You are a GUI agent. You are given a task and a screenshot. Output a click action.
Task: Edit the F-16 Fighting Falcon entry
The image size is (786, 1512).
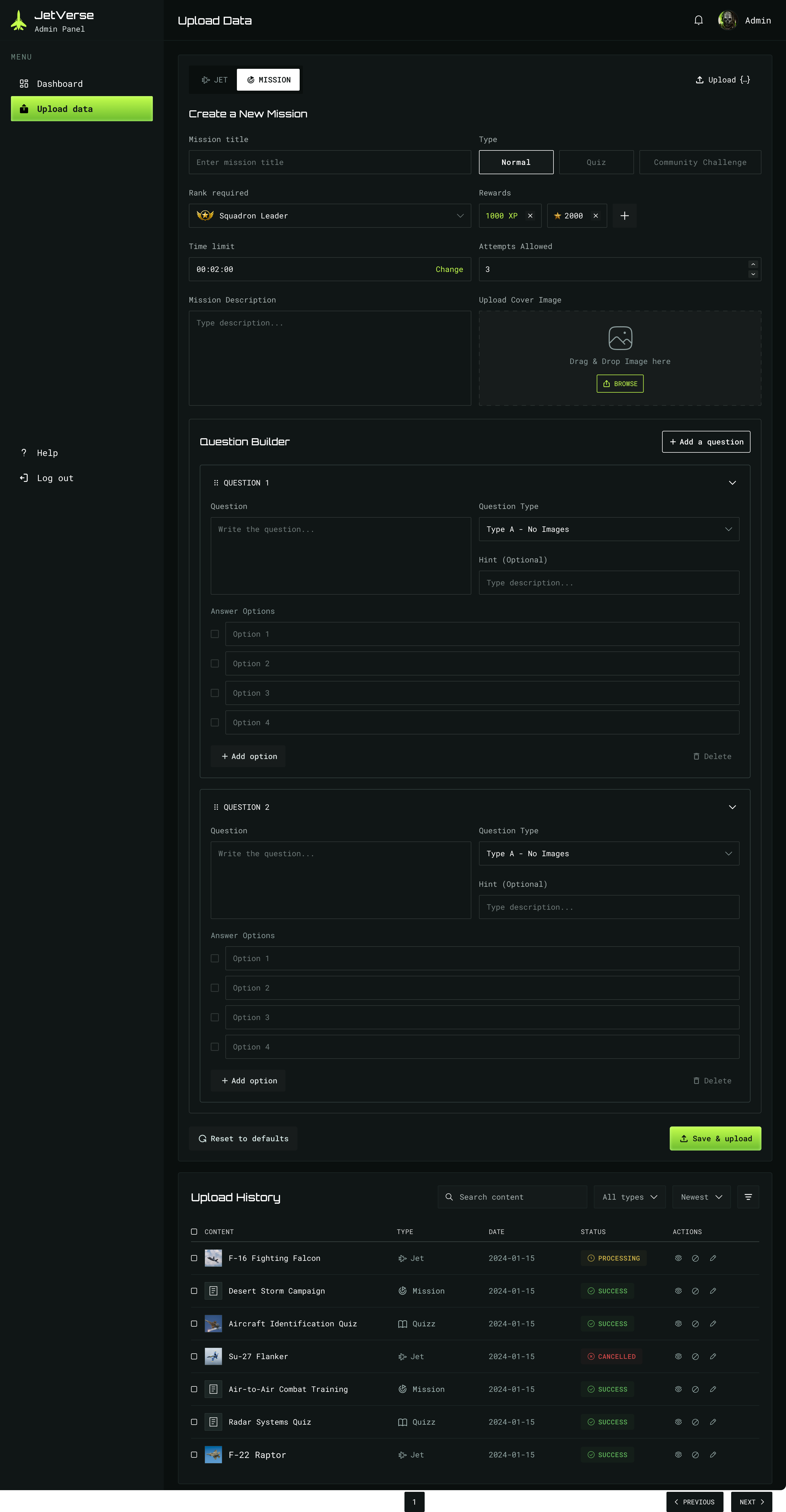tap(713, 1258)
